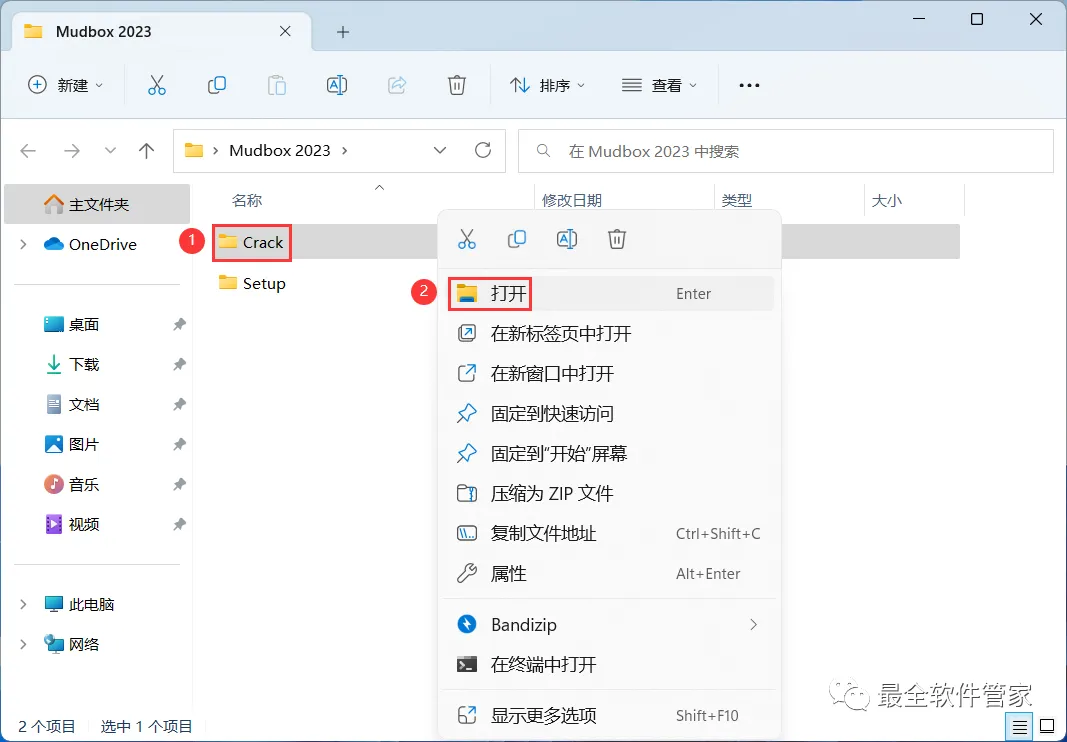This screenshot has height=742, width=1067.
Task: Expand the OneDrive tree node
Action: [x=23, y=244]
